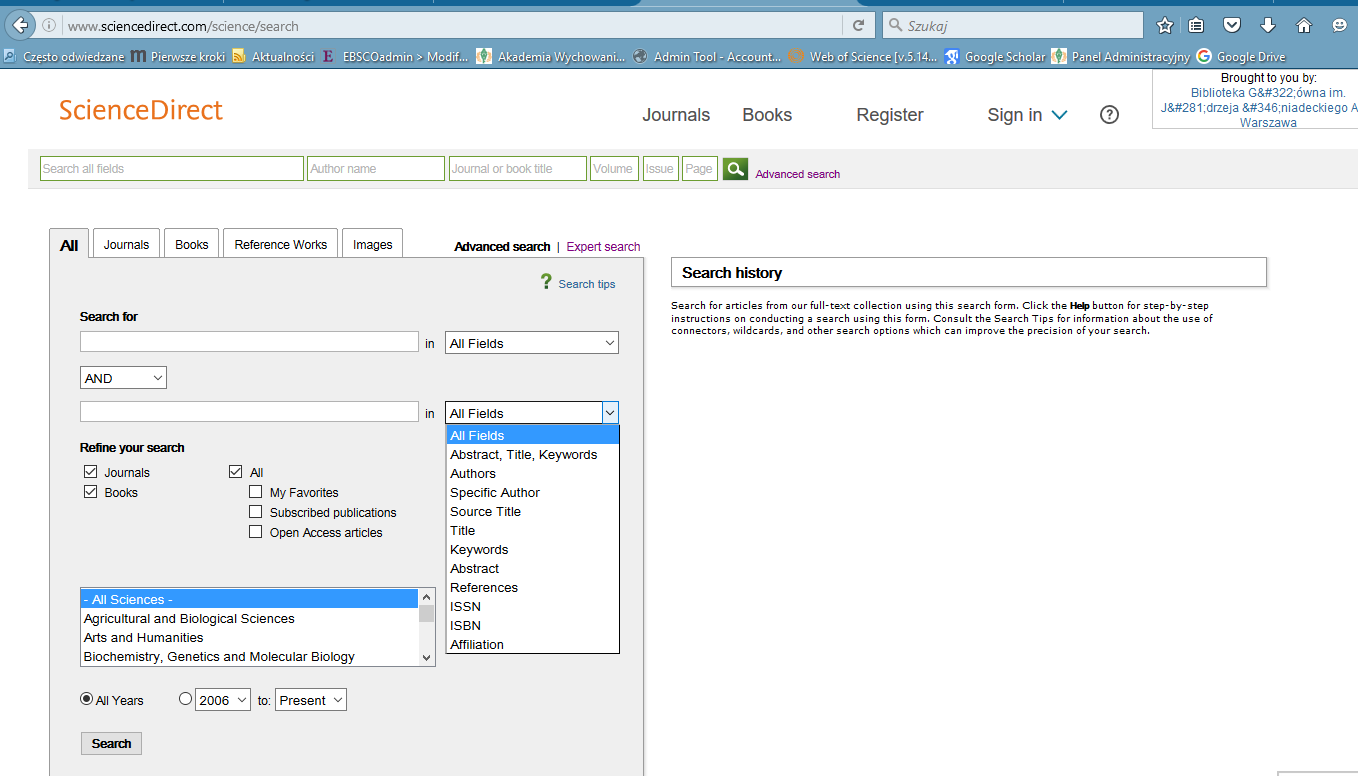1358x776 pixels.
Task: Click the Advanced search link near quick search
Action: coord(797,174)
